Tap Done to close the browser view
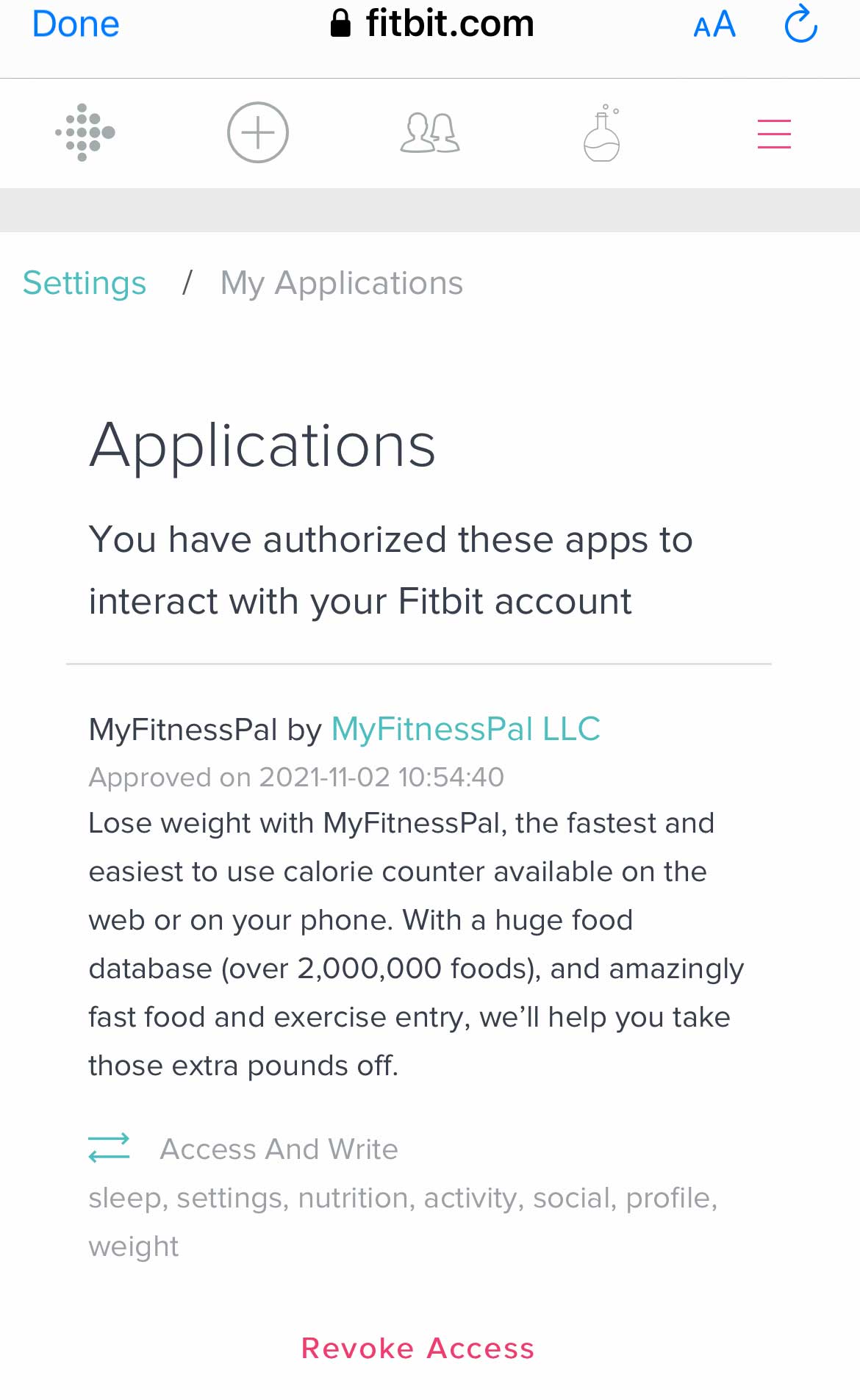This screenshot has height=1400, width=860. tap(74, 23)
